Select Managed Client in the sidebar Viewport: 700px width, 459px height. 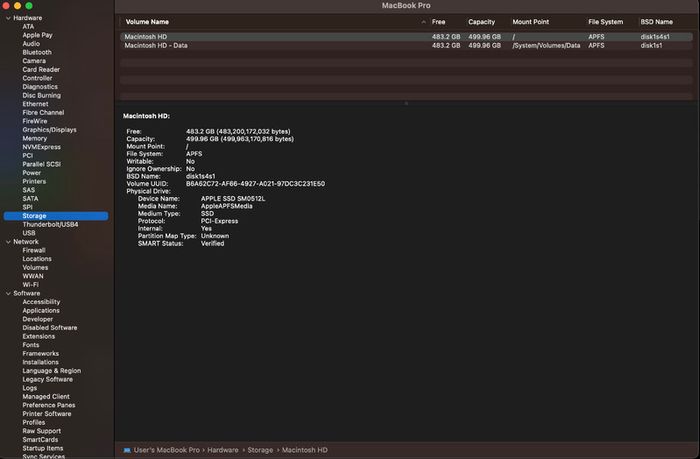pyautogui.click(x=46, y=396)
